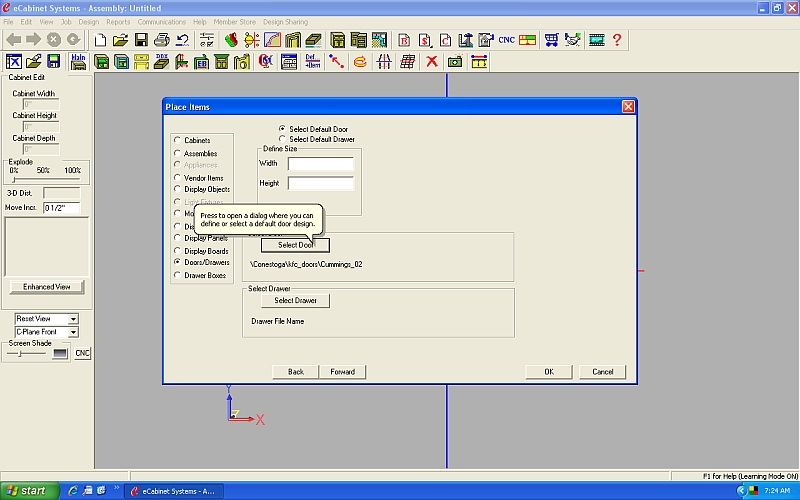Viewport: 800px width, 500px height.
Task: Click the Select Drawer button
Action: [x=295, y=300]
